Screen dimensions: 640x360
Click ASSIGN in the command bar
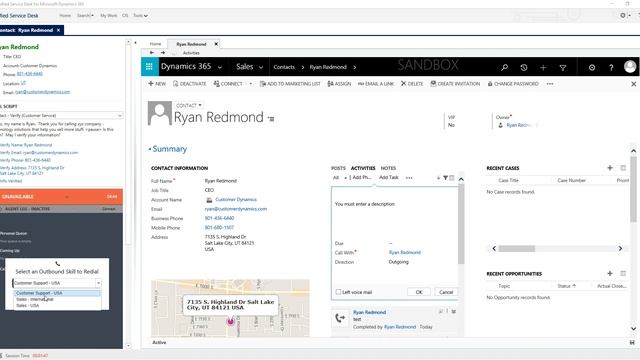click(339, 84)
